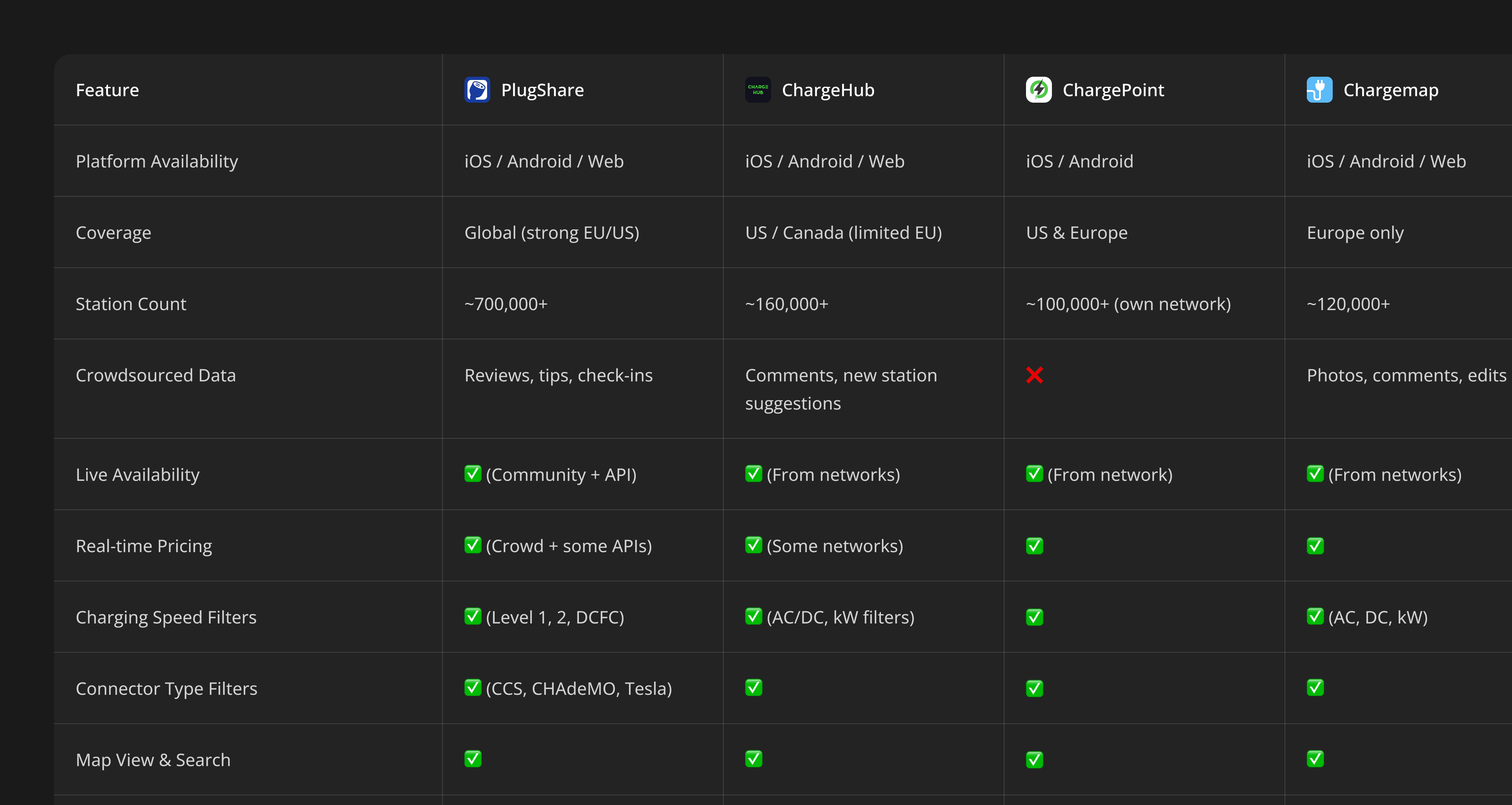Screen dimensions: 1512x805
Task: Click Chargemap's Real-time Pricing checkmark
Action: [1315, 545]
